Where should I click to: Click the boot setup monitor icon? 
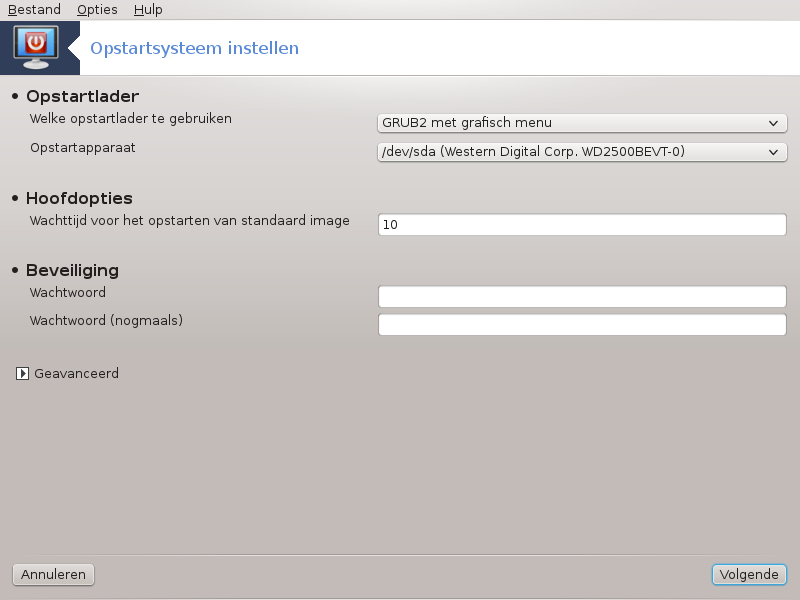pyautogui.click(x=36, y=47)
